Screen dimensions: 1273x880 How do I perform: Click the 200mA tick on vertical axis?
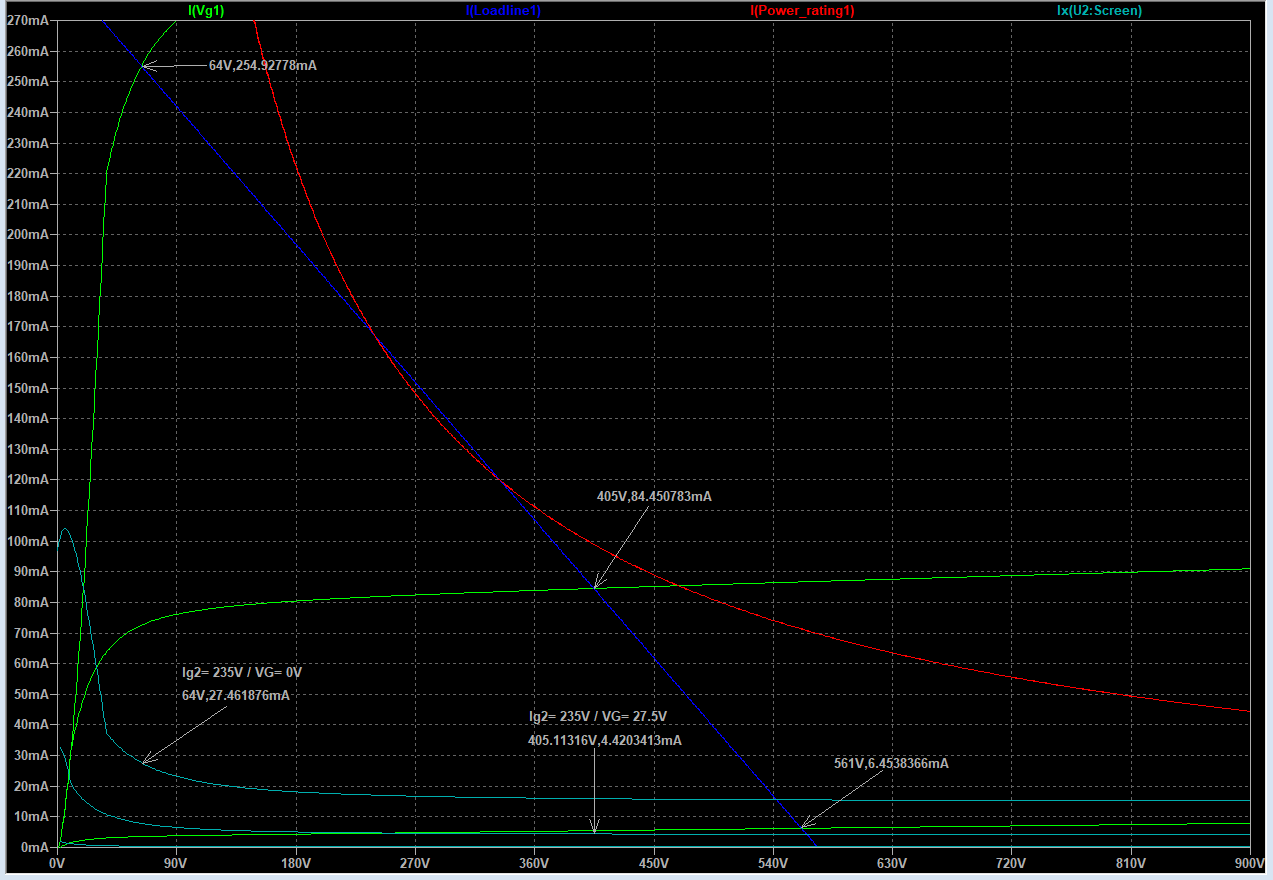coord(27,235)
